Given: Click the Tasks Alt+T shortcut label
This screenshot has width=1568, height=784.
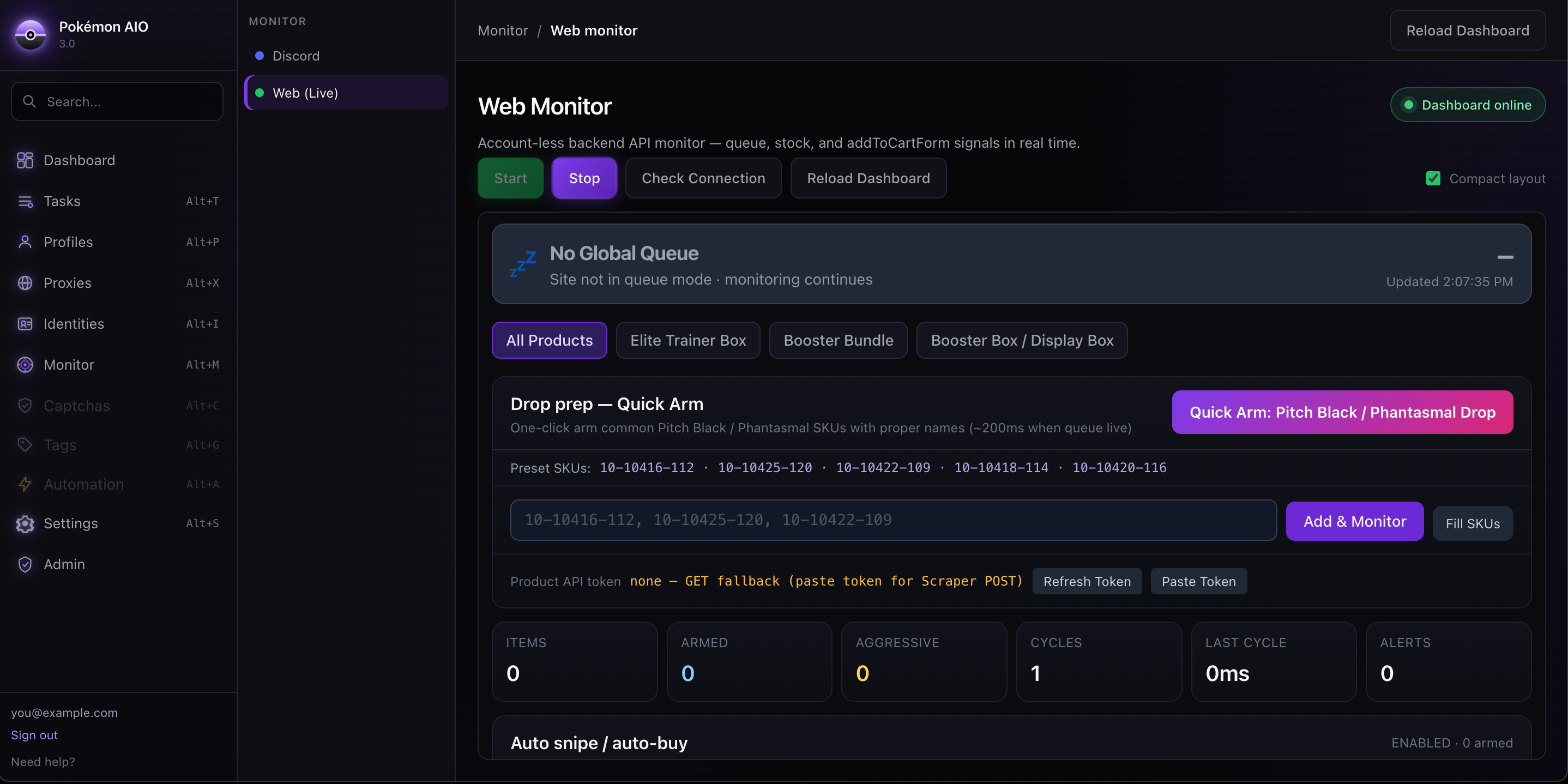Looking at the screenshot, I should pyautogui.click(x=202, y=201).
